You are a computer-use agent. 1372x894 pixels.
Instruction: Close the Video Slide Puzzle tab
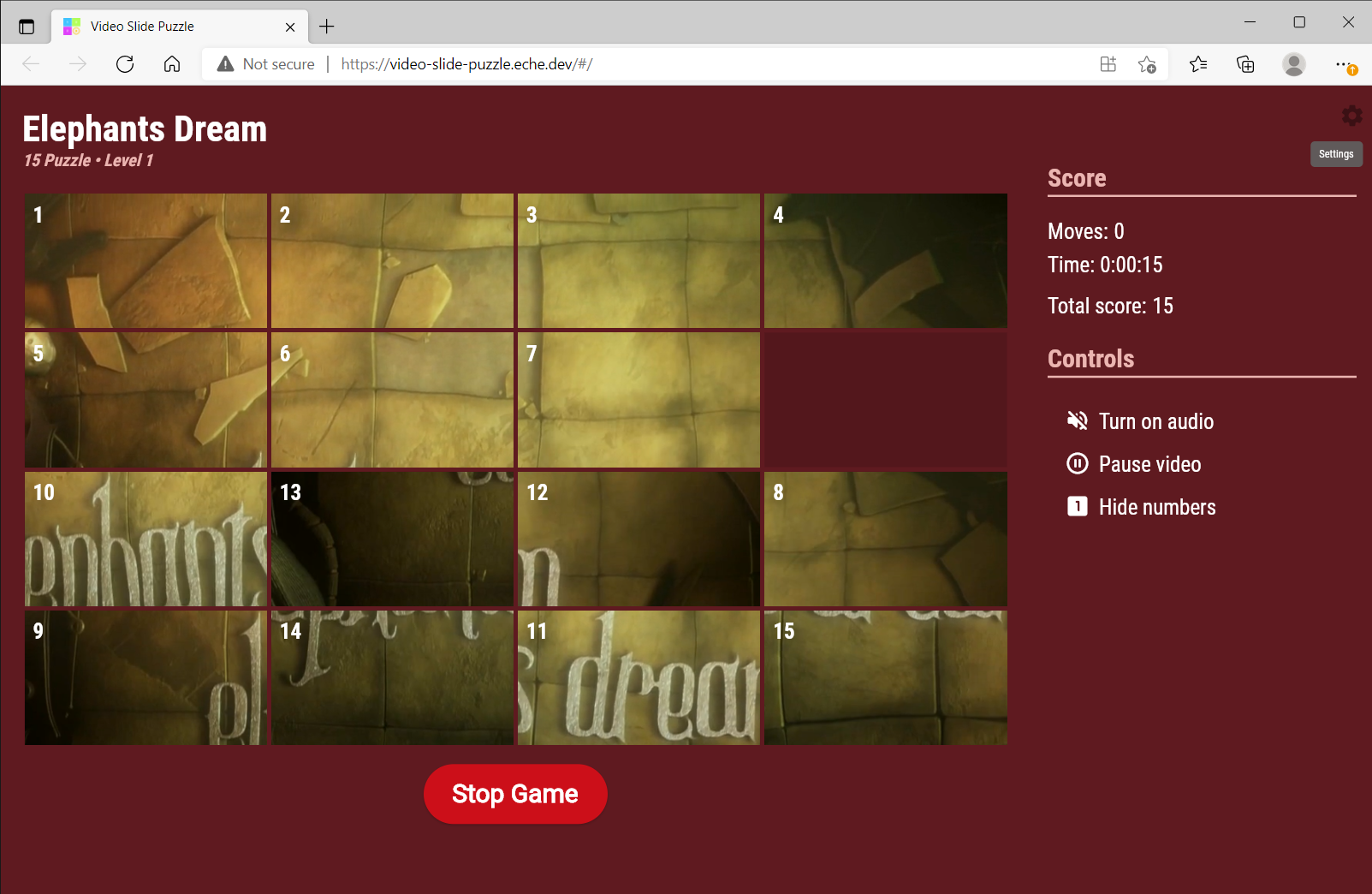tap(290, 27)
